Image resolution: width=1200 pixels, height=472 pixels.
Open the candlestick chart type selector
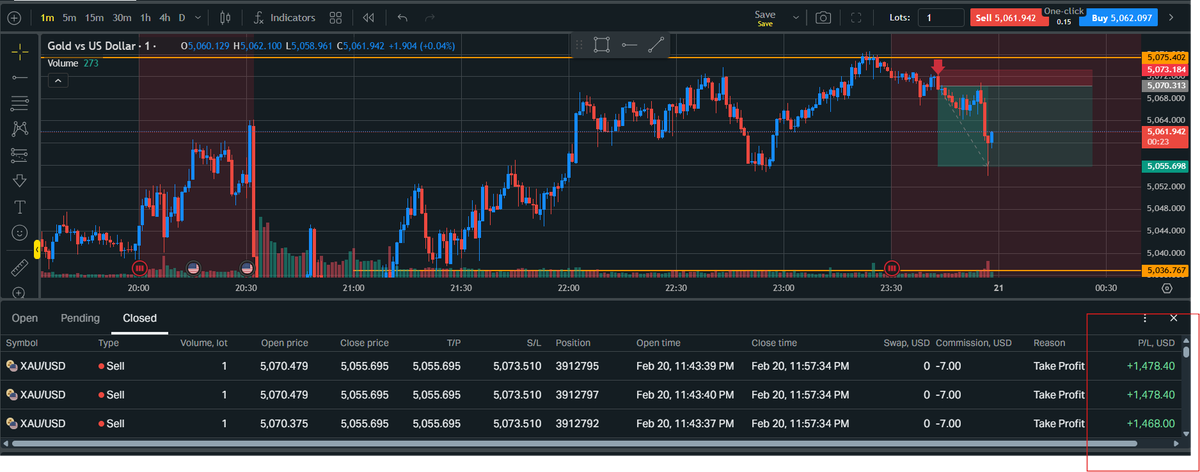[x=224, y=17]
